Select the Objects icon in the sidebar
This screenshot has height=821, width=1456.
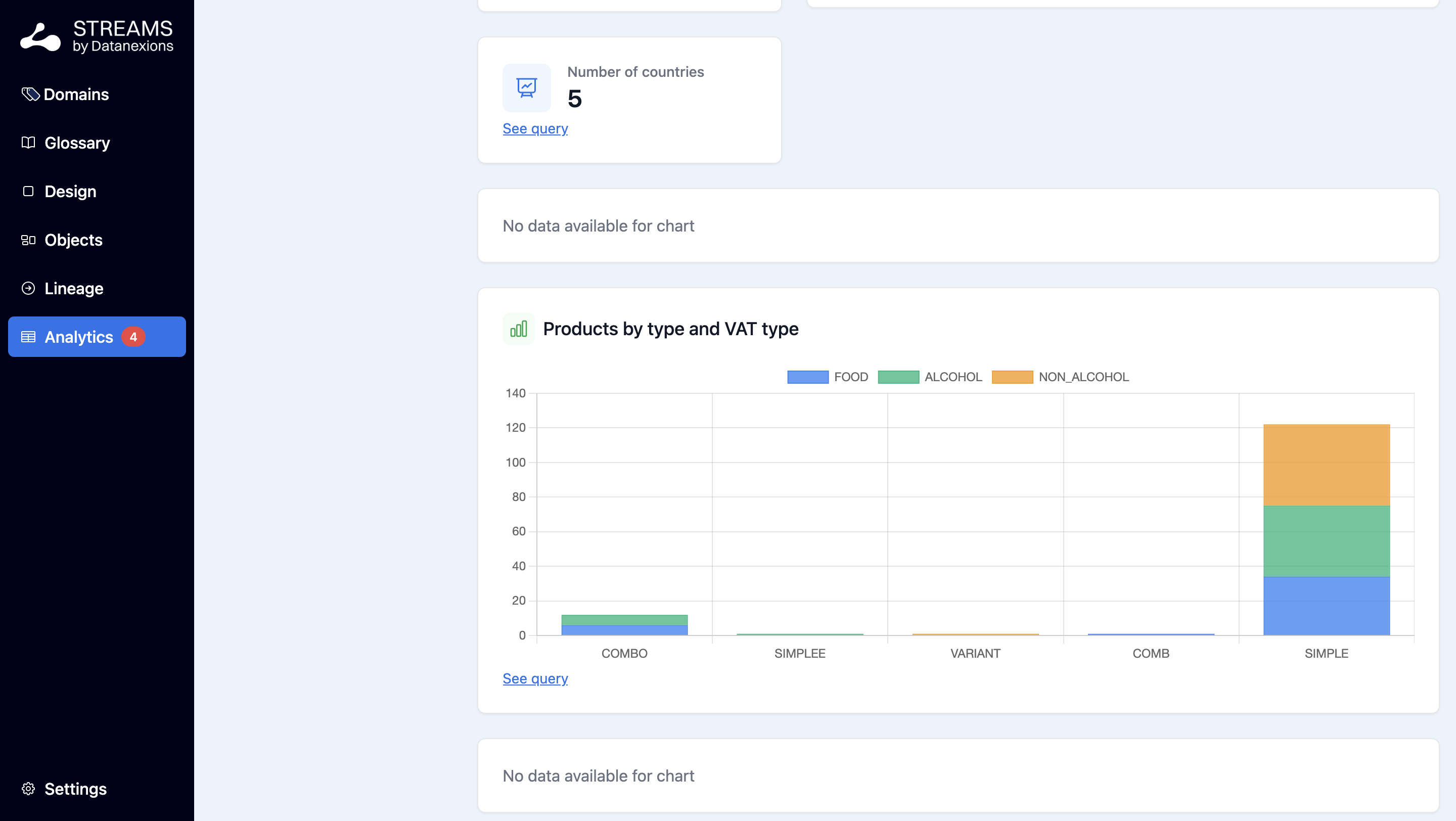coord(28,240)
